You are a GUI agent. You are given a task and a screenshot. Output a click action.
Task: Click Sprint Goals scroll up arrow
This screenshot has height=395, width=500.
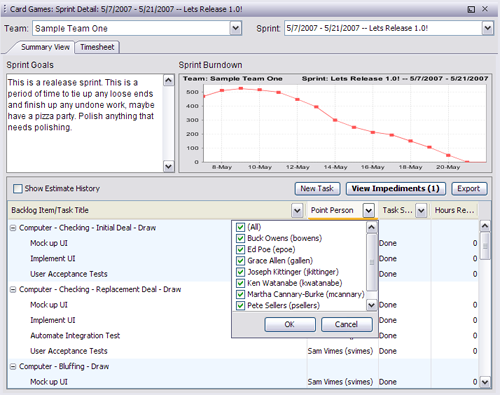168,80
